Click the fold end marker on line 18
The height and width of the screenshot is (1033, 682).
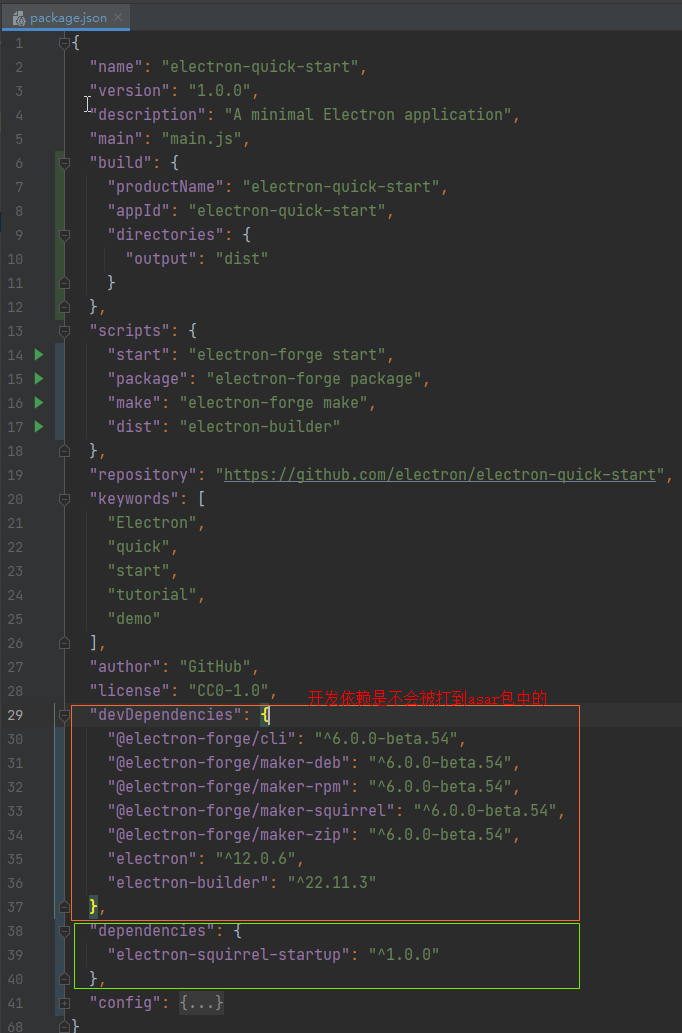pyautogui.click(x=64, y=451)
